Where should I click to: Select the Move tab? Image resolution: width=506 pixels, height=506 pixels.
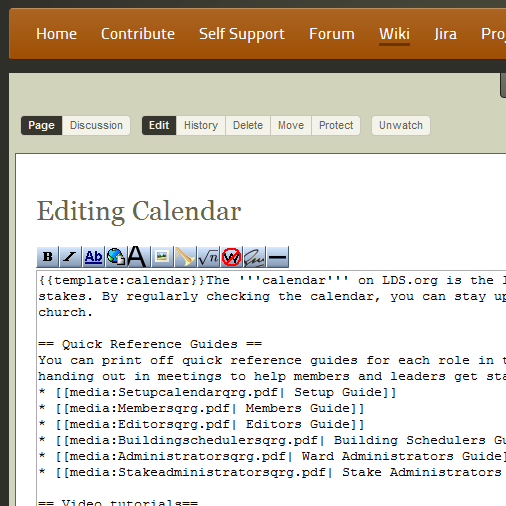(291, 125)
